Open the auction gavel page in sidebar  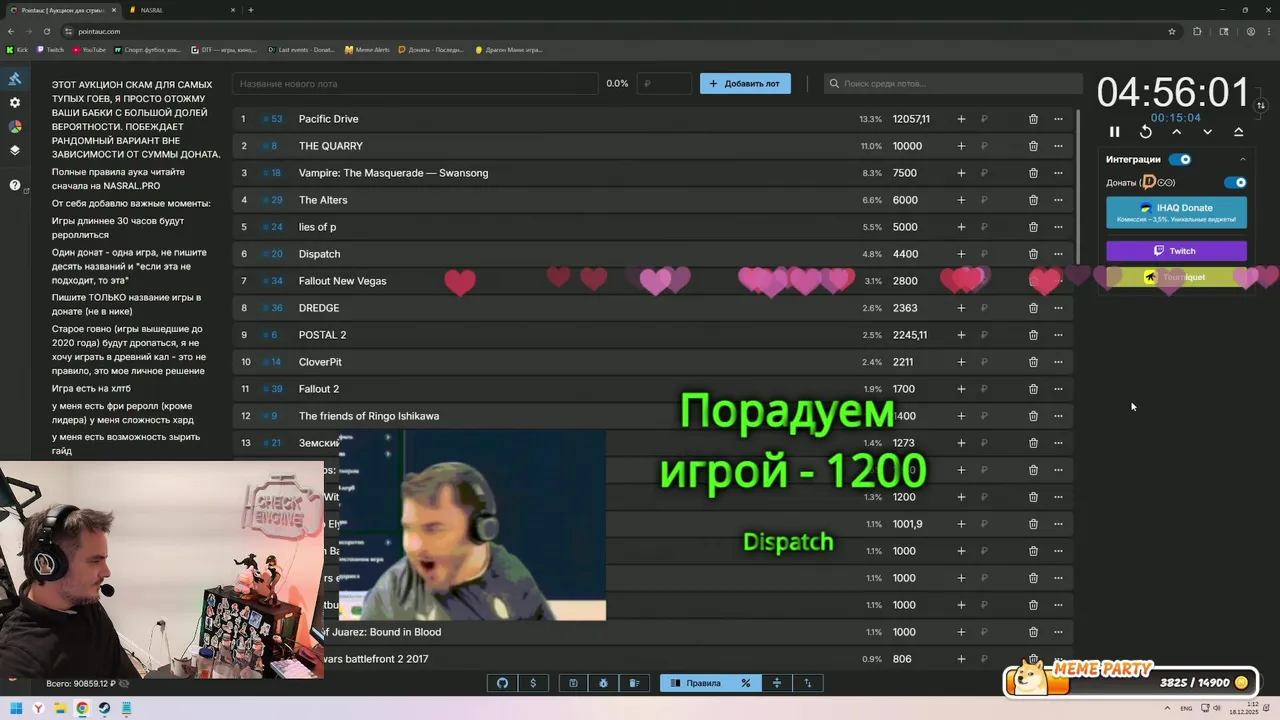(15, 79)
